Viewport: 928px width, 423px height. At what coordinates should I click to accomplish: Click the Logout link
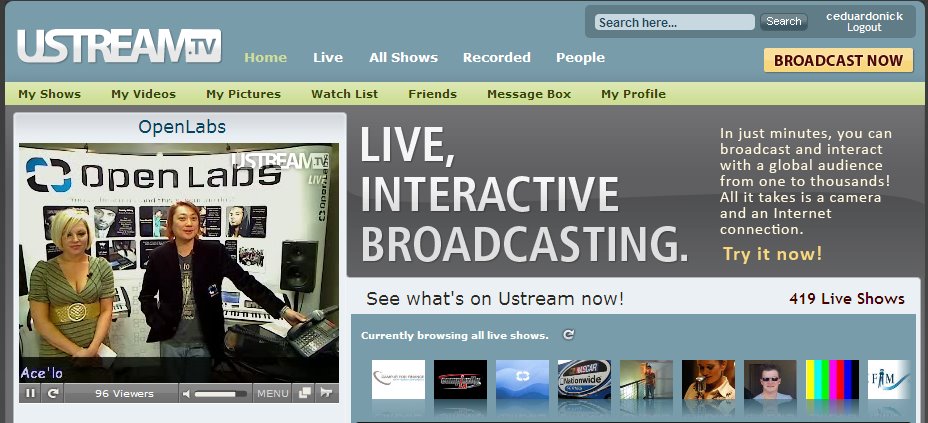click(864, 28)
